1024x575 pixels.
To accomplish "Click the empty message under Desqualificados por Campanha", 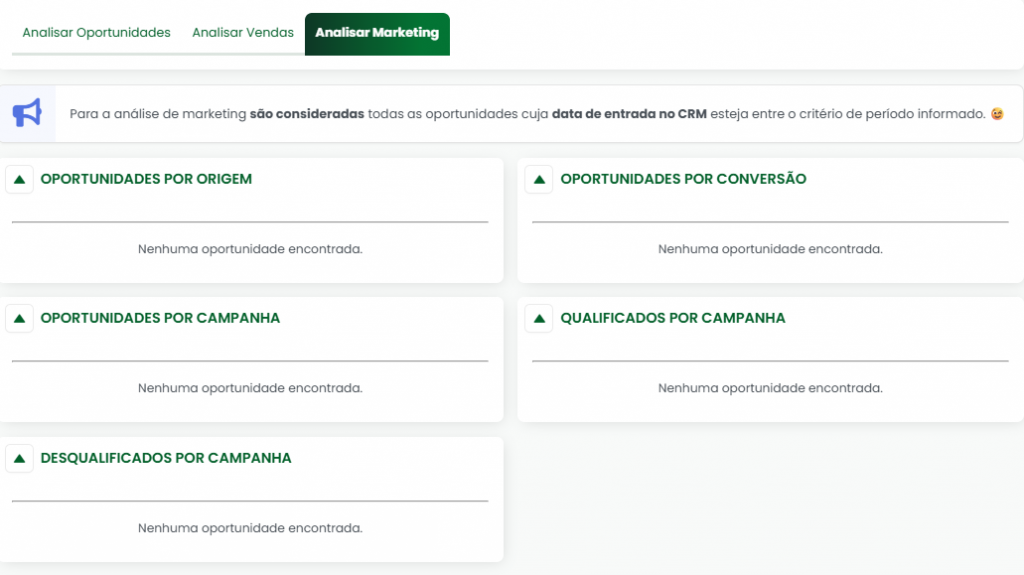I will tap(250, 528).
